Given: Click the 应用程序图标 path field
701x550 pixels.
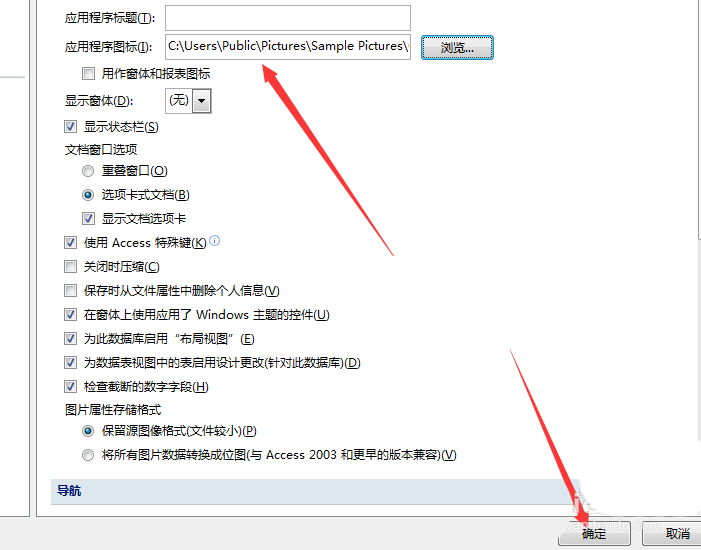Looking at the screenshot, I should click(288, 47).
